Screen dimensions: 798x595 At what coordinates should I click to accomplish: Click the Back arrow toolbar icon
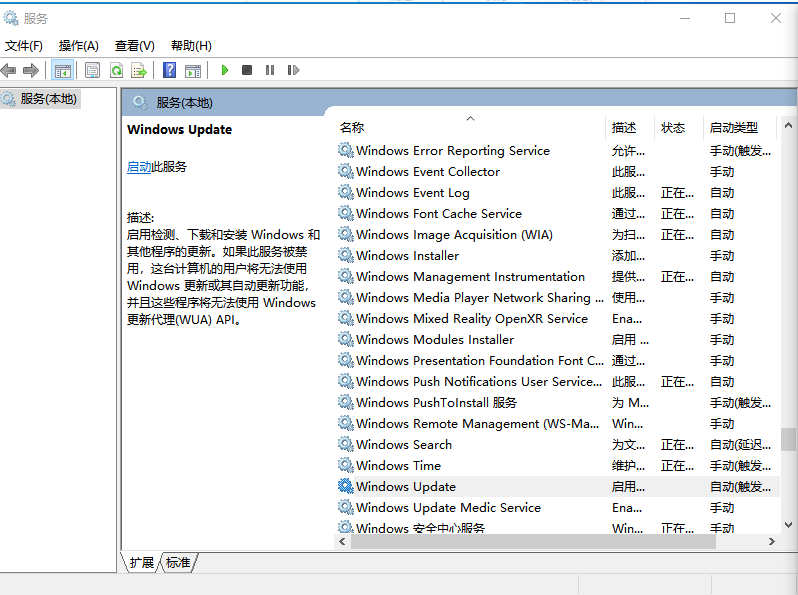coord(9,70)
